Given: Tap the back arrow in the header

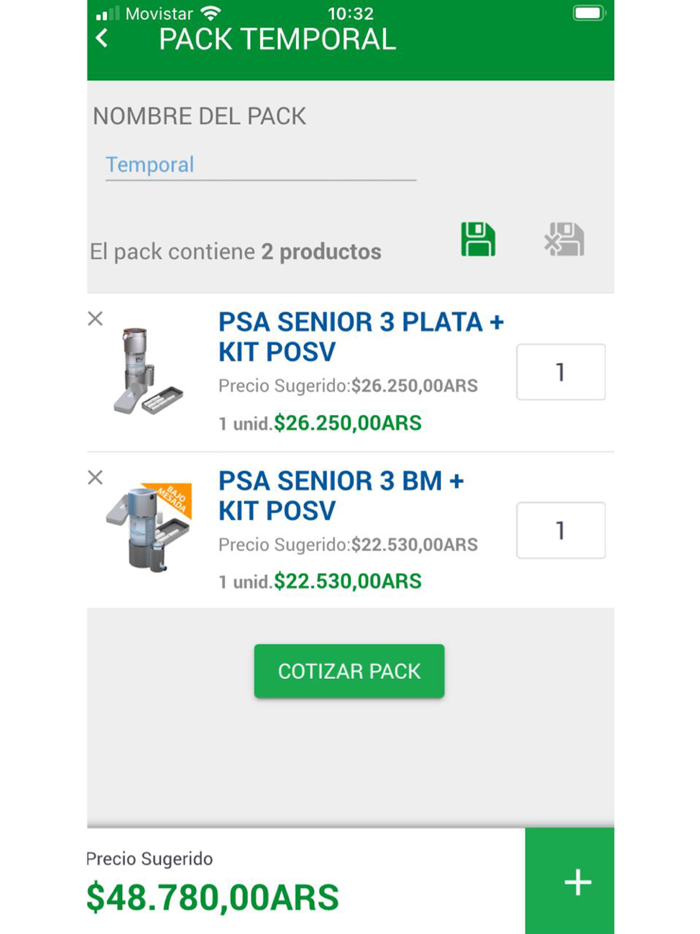Looking at the screenshot, I should 100,37.
